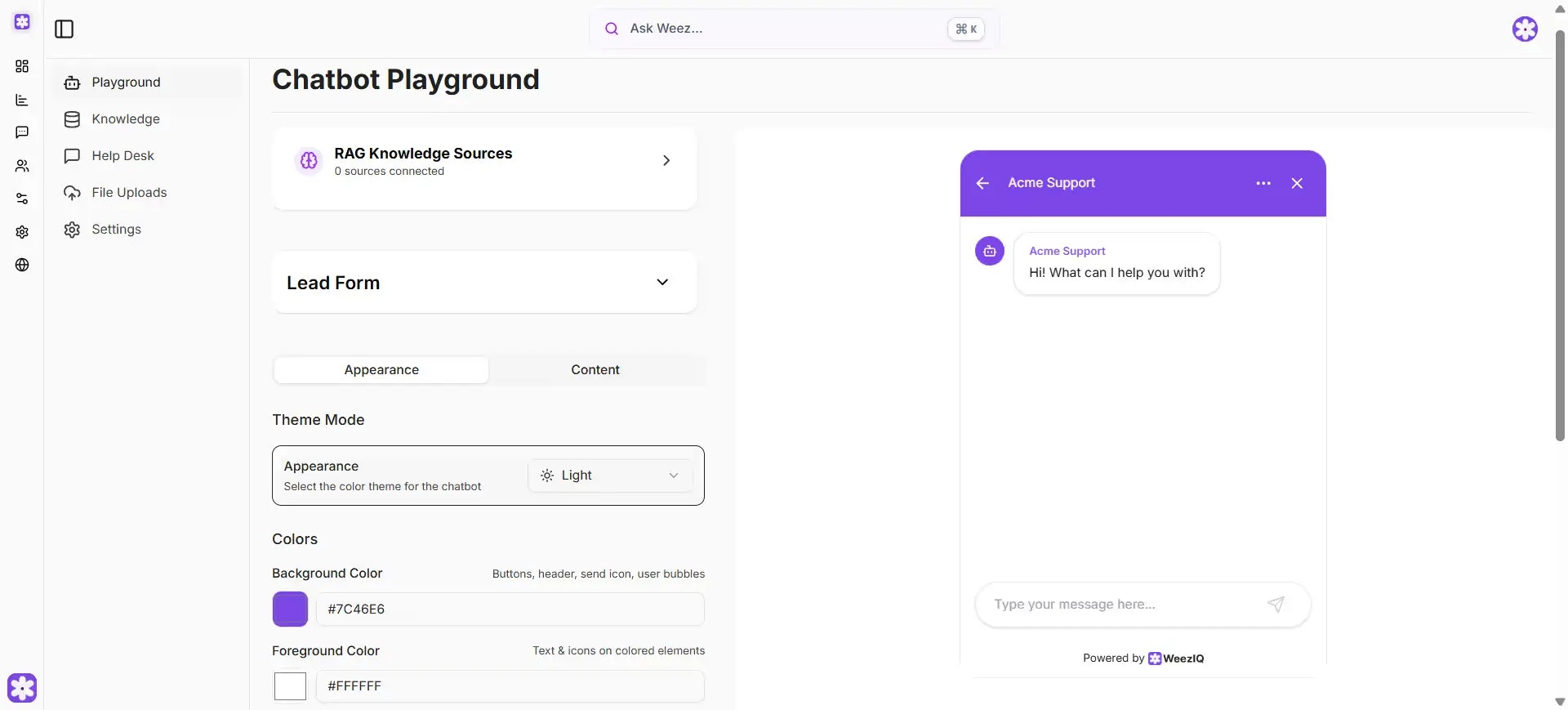Image resolution: width=1568 pixels, height=710 pixels.
Task: Open the Help Desk sidebar link
Action: point(122,156)
